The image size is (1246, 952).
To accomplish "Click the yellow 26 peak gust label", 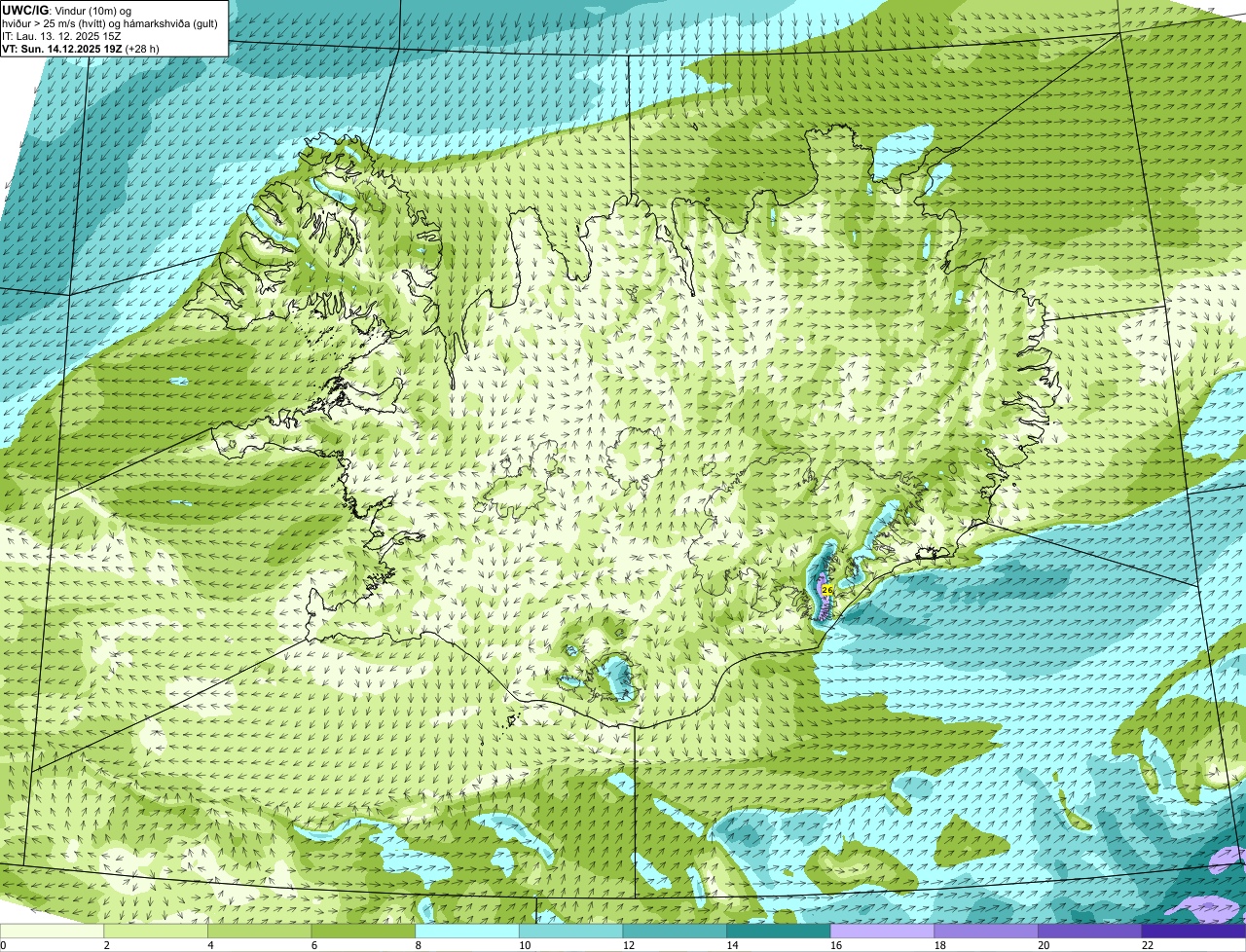I will 826,590.
